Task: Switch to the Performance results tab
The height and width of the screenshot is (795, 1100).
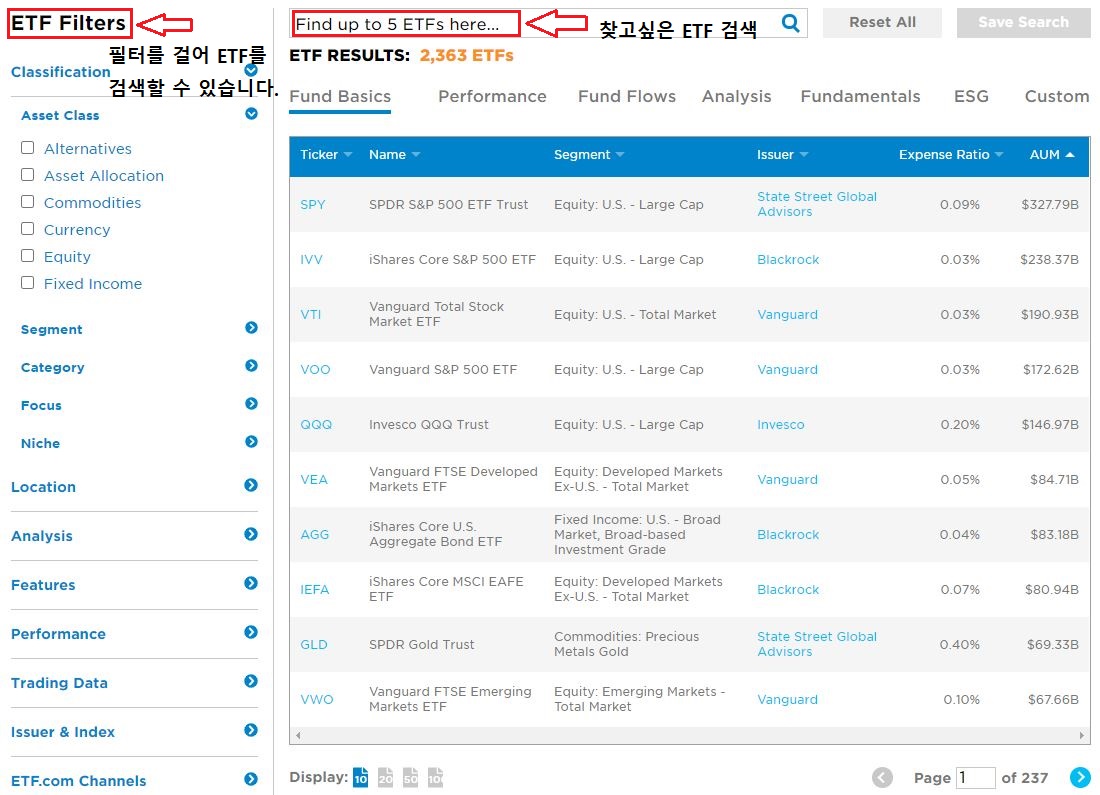Action: click(x=492, y=96)
